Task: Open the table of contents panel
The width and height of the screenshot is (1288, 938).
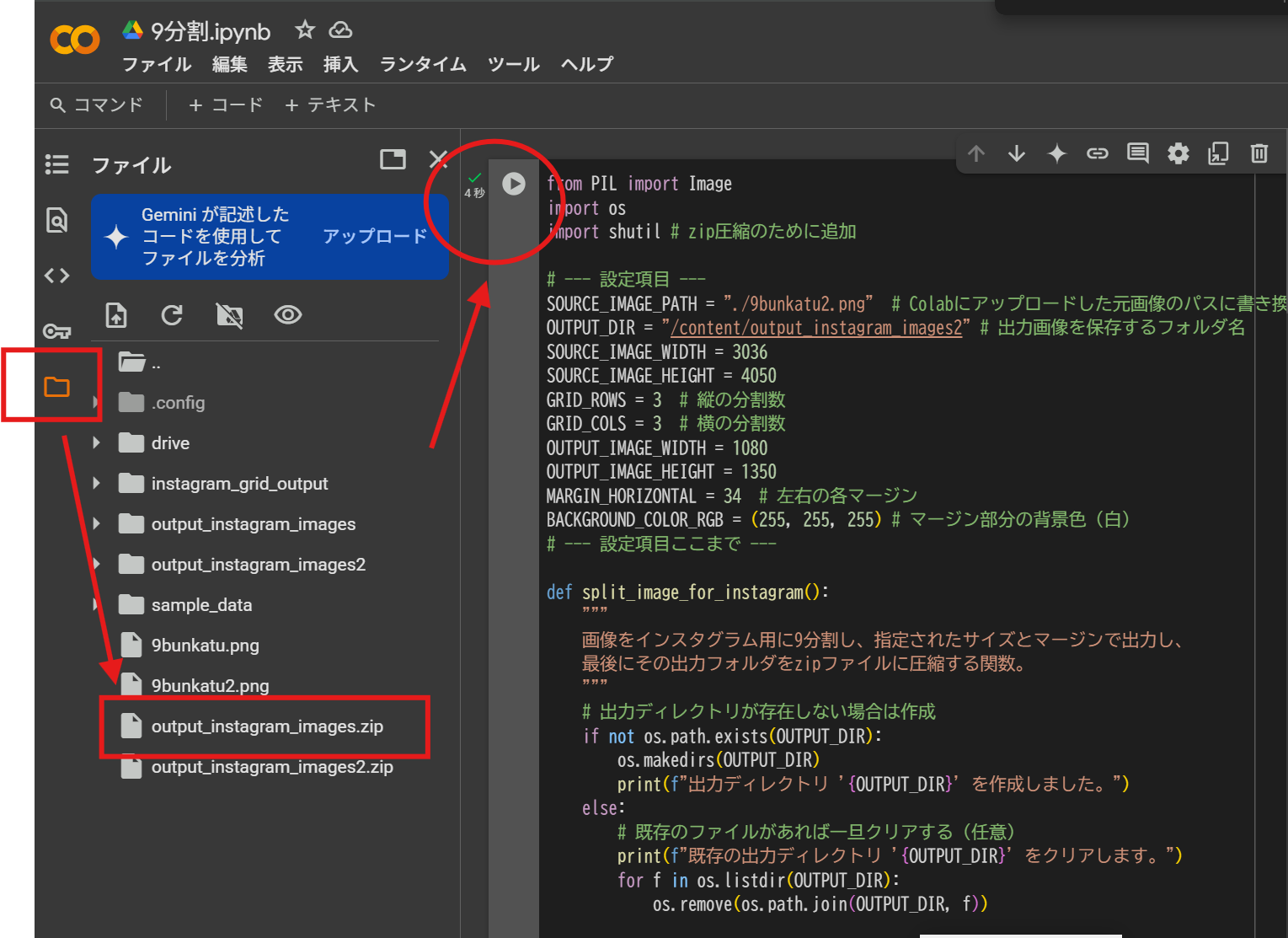Action: 56,164
